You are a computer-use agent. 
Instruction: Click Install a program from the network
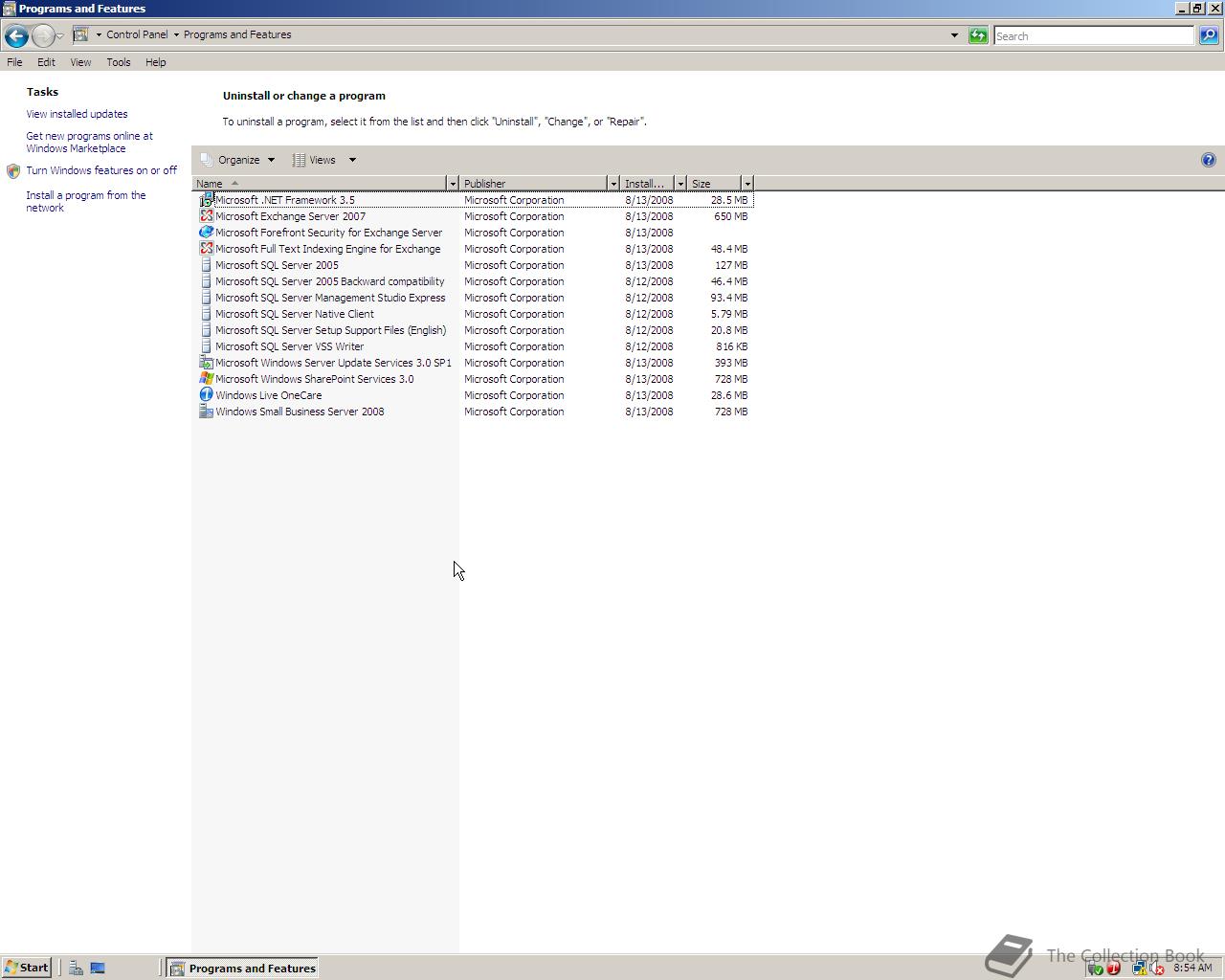click(86, 201)
